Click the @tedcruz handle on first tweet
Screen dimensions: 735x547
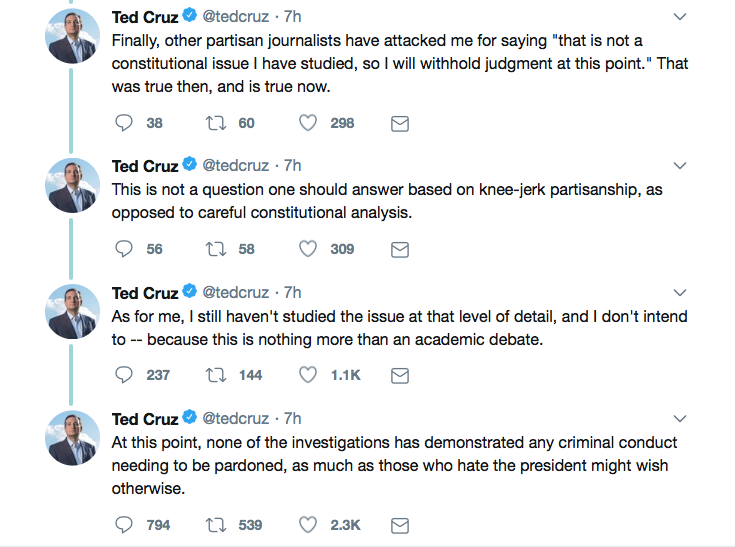coord(236,16)
